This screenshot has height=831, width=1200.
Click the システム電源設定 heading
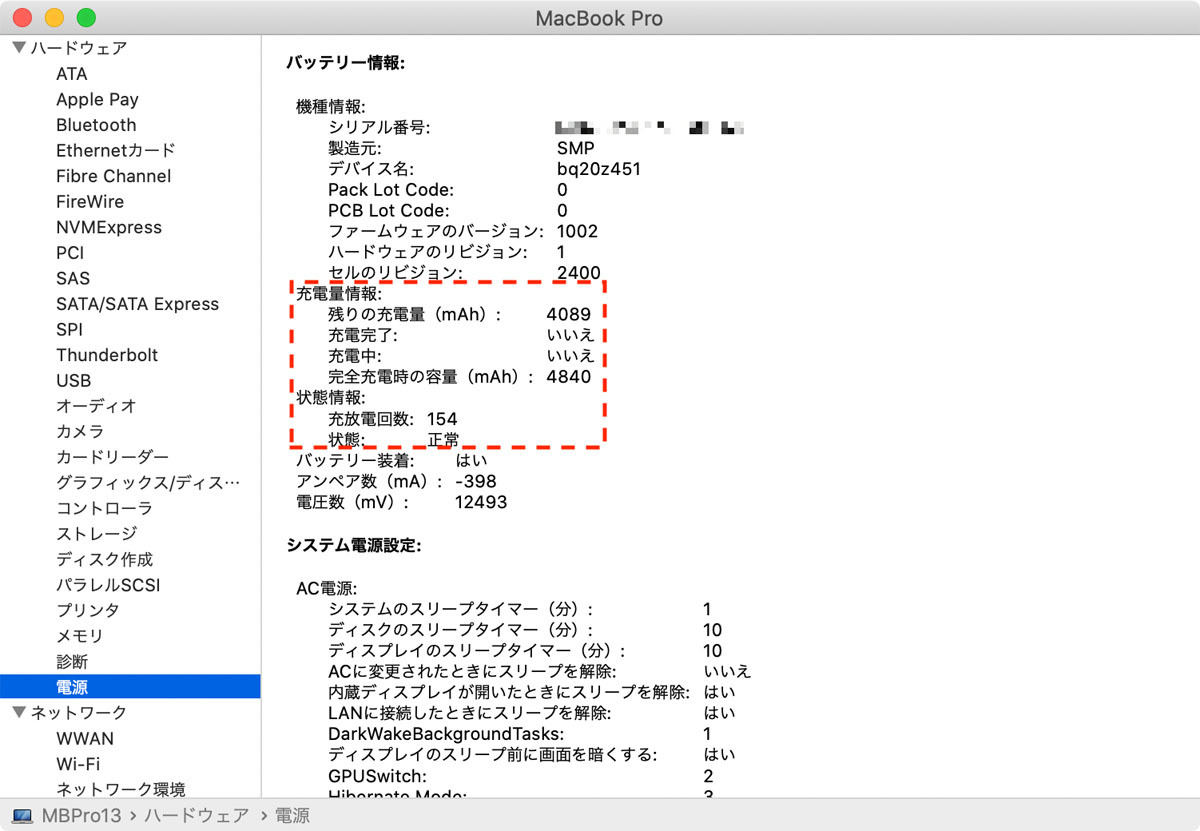354,545
